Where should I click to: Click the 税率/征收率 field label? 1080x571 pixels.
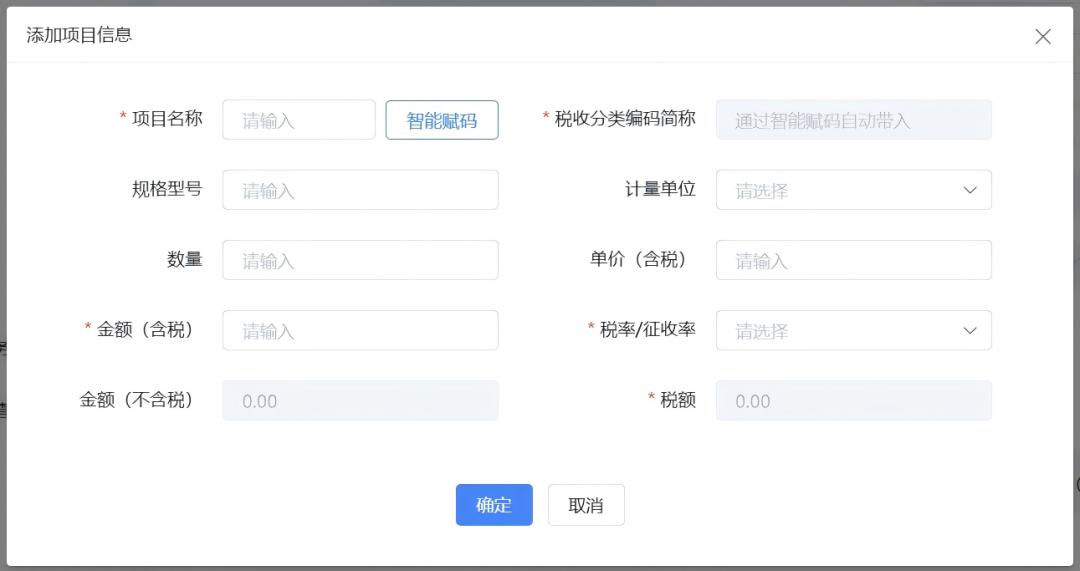coord(647,329)
